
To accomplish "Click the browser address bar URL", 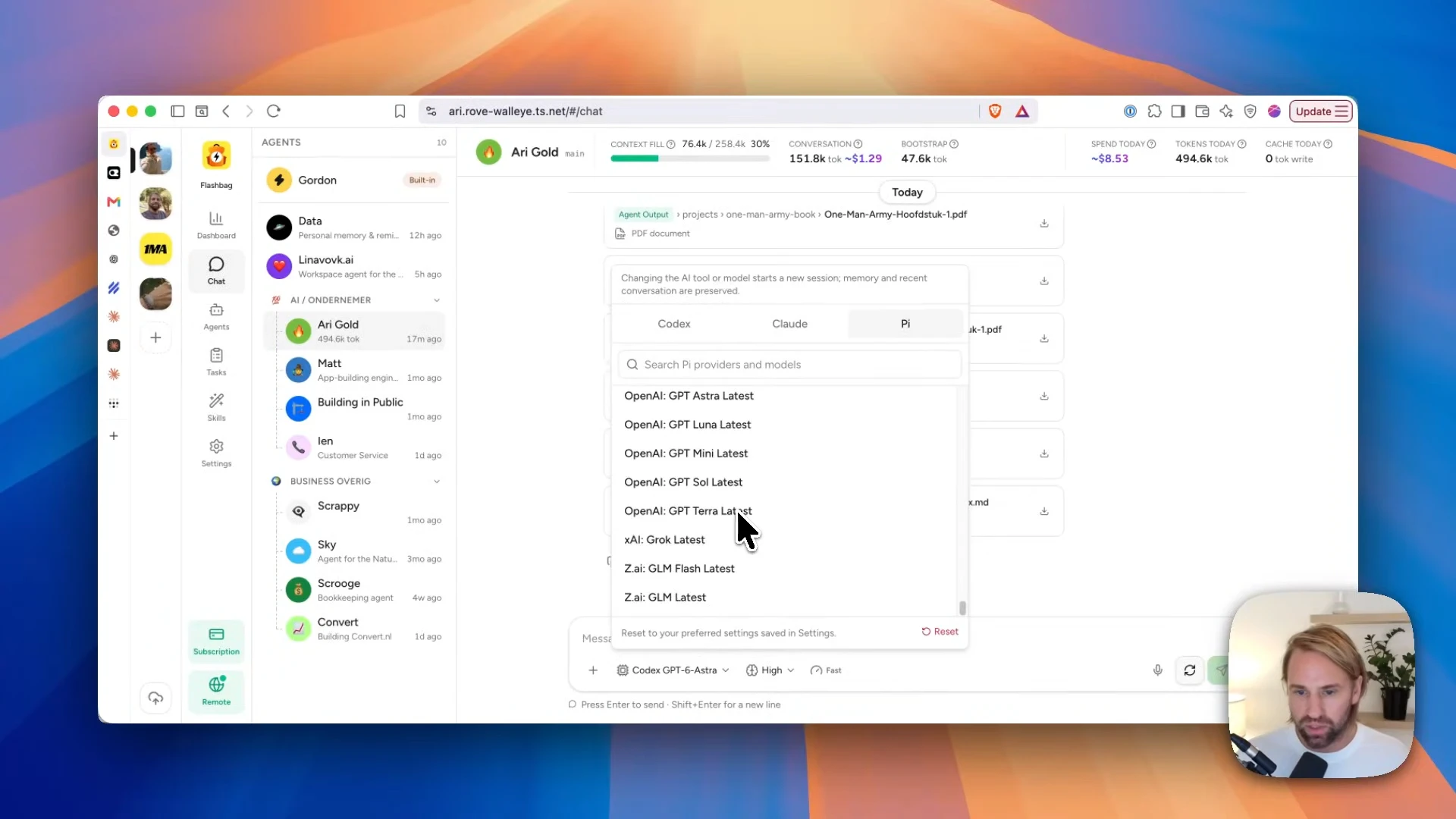I will click(526, 111).
